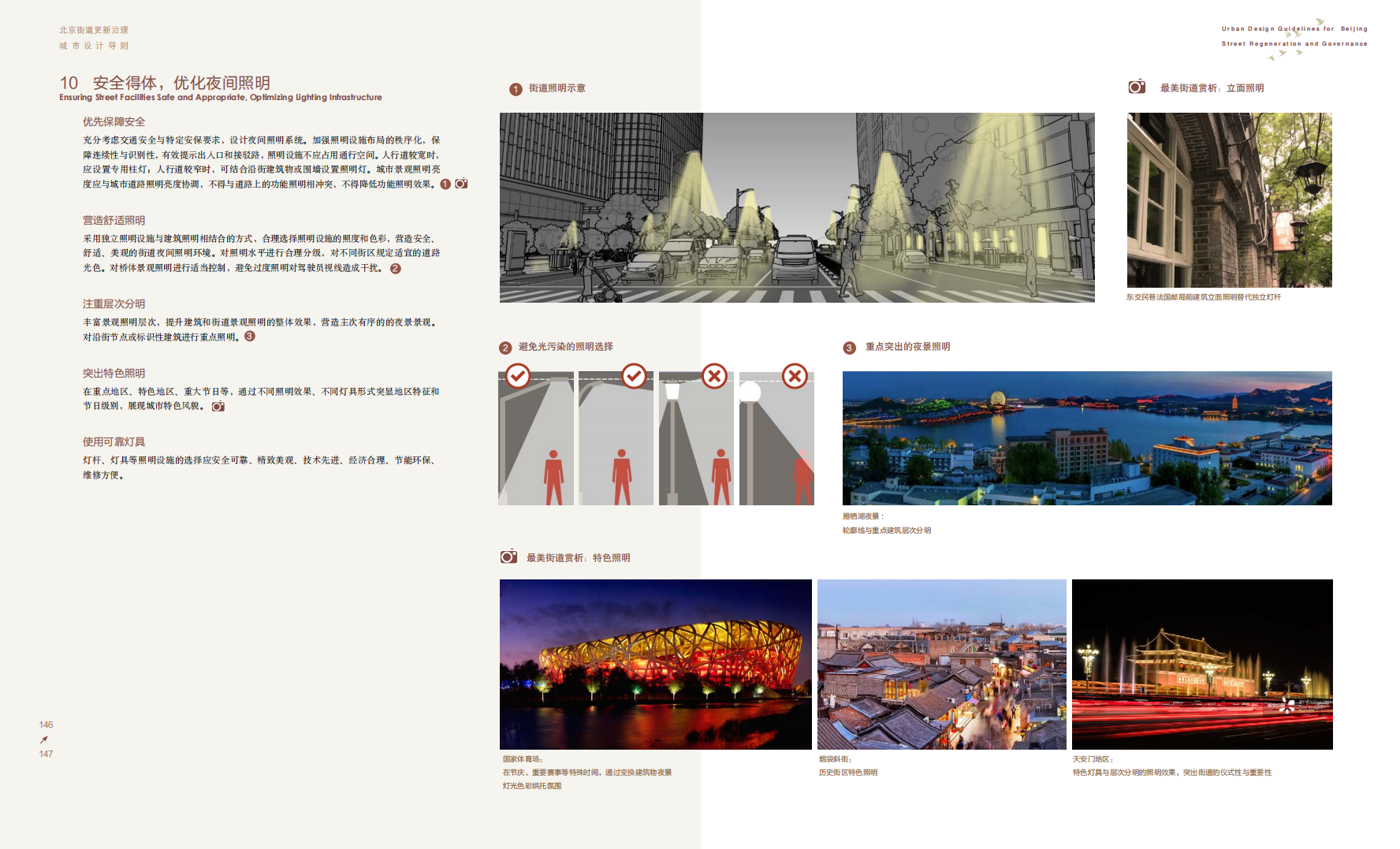Click the 营造舒适照明 section heading

[x=114, y=220]
